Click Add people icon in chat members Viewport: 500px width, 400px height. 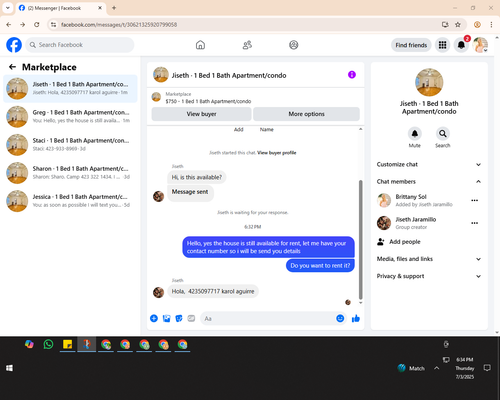click(380, 242)
